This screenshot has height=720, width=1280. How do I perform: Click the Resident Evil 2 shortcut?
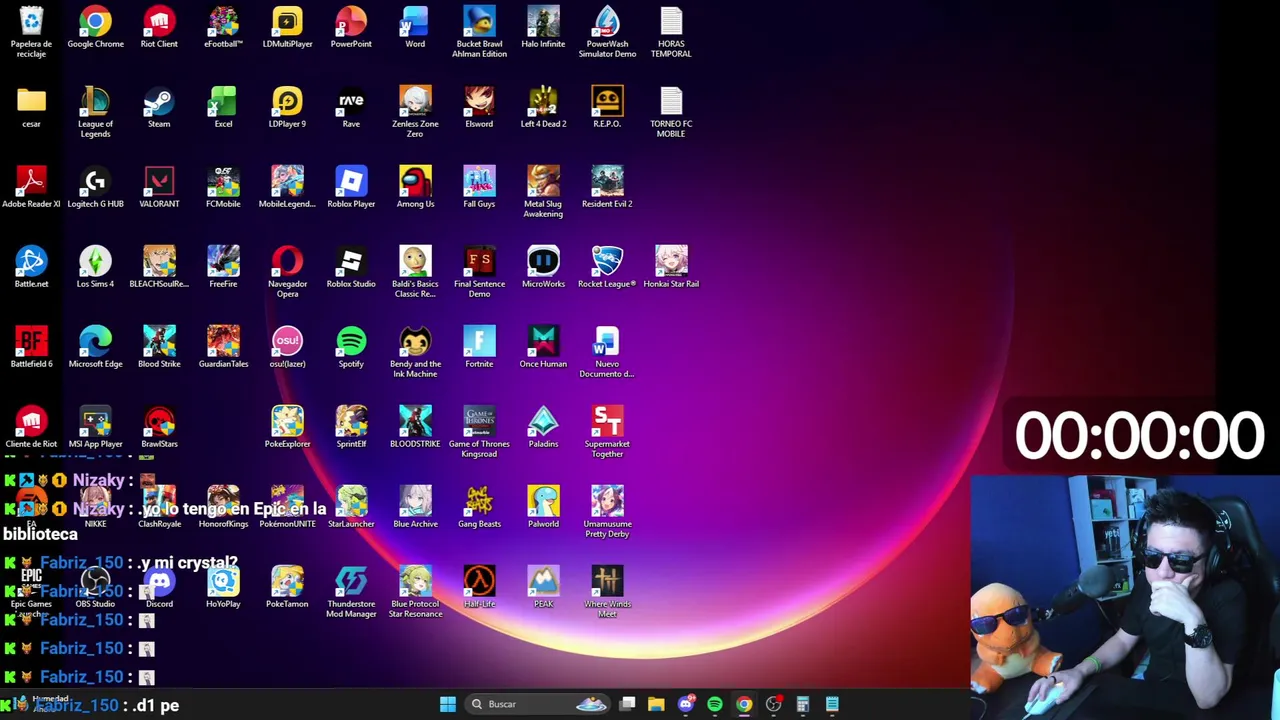point(607,188)
